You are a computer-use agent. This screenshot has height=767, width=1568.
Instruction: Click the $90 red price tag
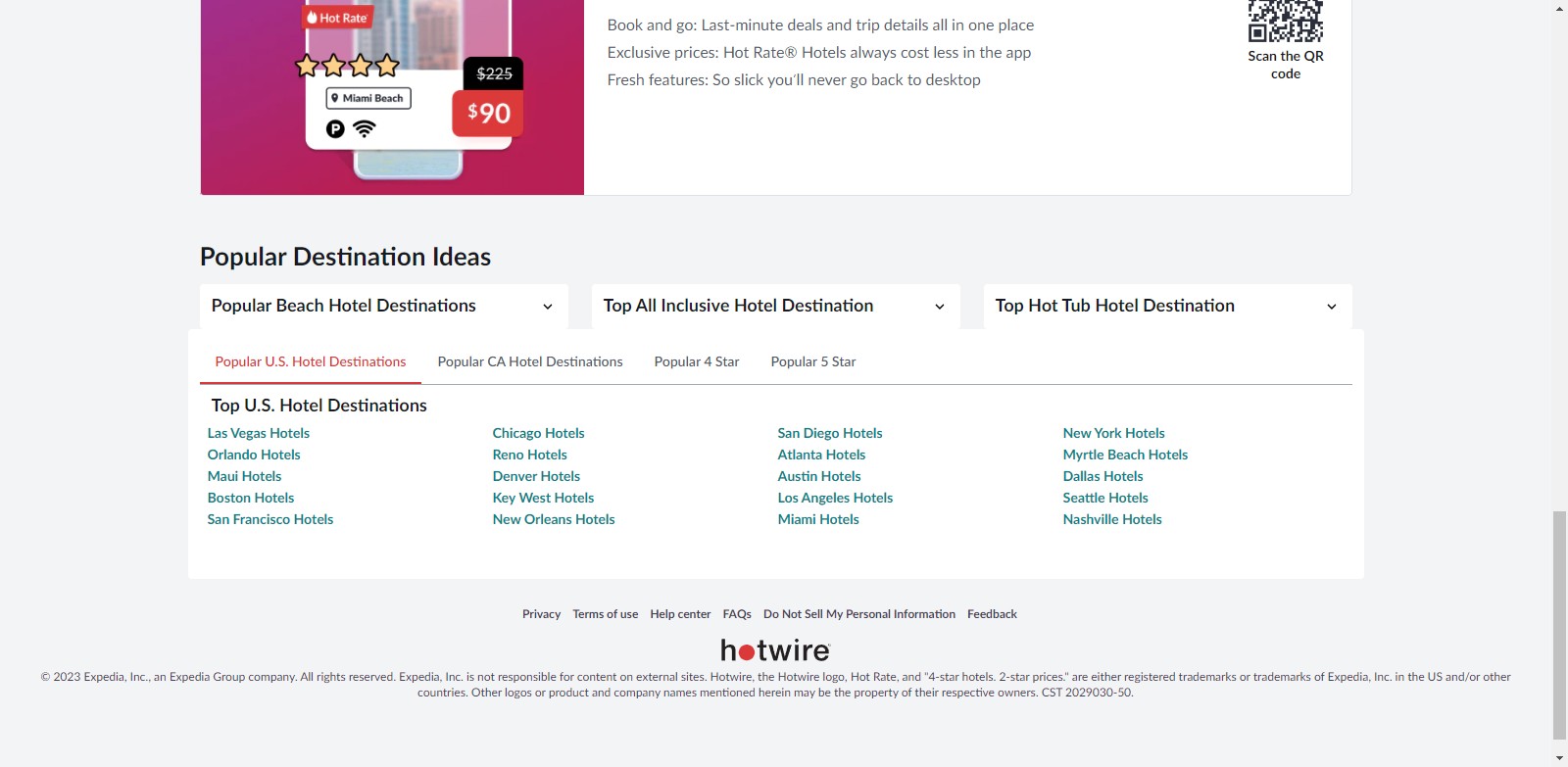coord(488,114)
